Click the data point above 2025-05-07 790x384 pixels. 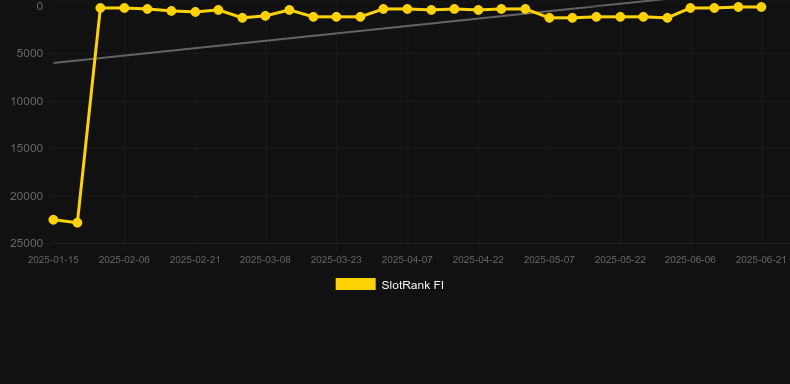pos(549,18)
